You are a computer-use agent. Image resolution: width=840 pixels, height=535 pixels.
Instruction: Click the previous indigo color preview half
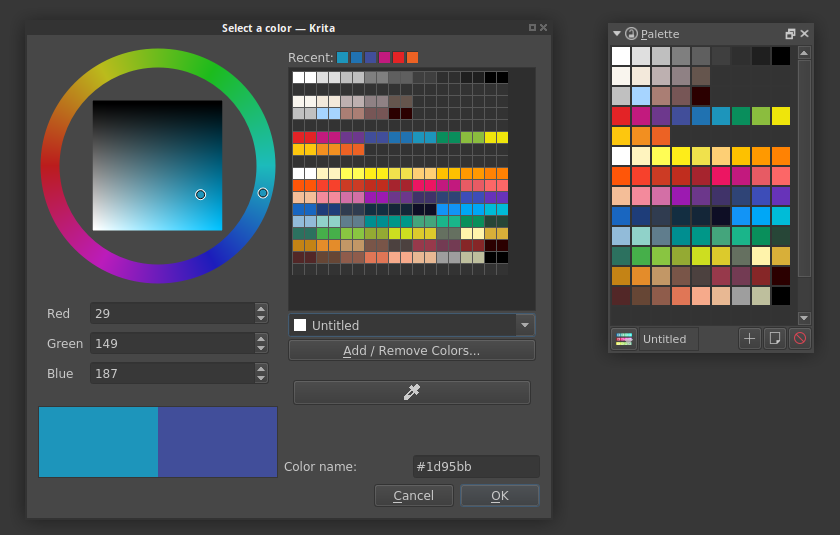pos(218,442)
